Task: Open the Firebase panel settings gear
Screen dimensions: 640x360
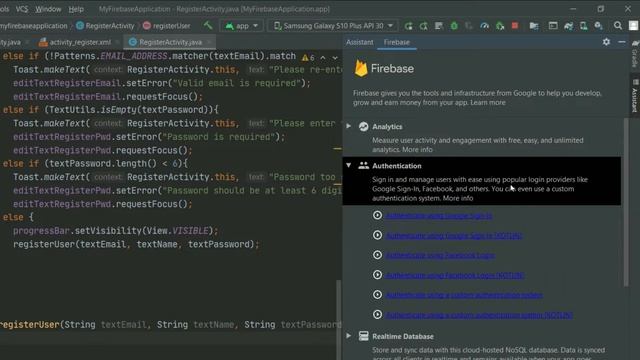Action: pyautogui.click(x=607, y=42)
